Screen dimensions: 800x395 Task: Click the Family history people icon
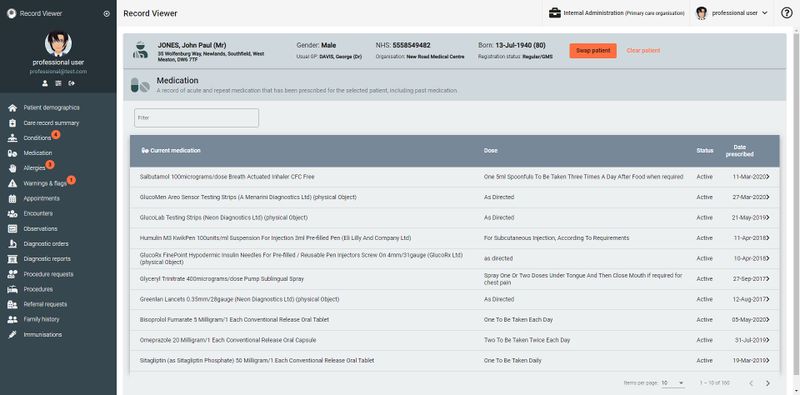(13, 319)
